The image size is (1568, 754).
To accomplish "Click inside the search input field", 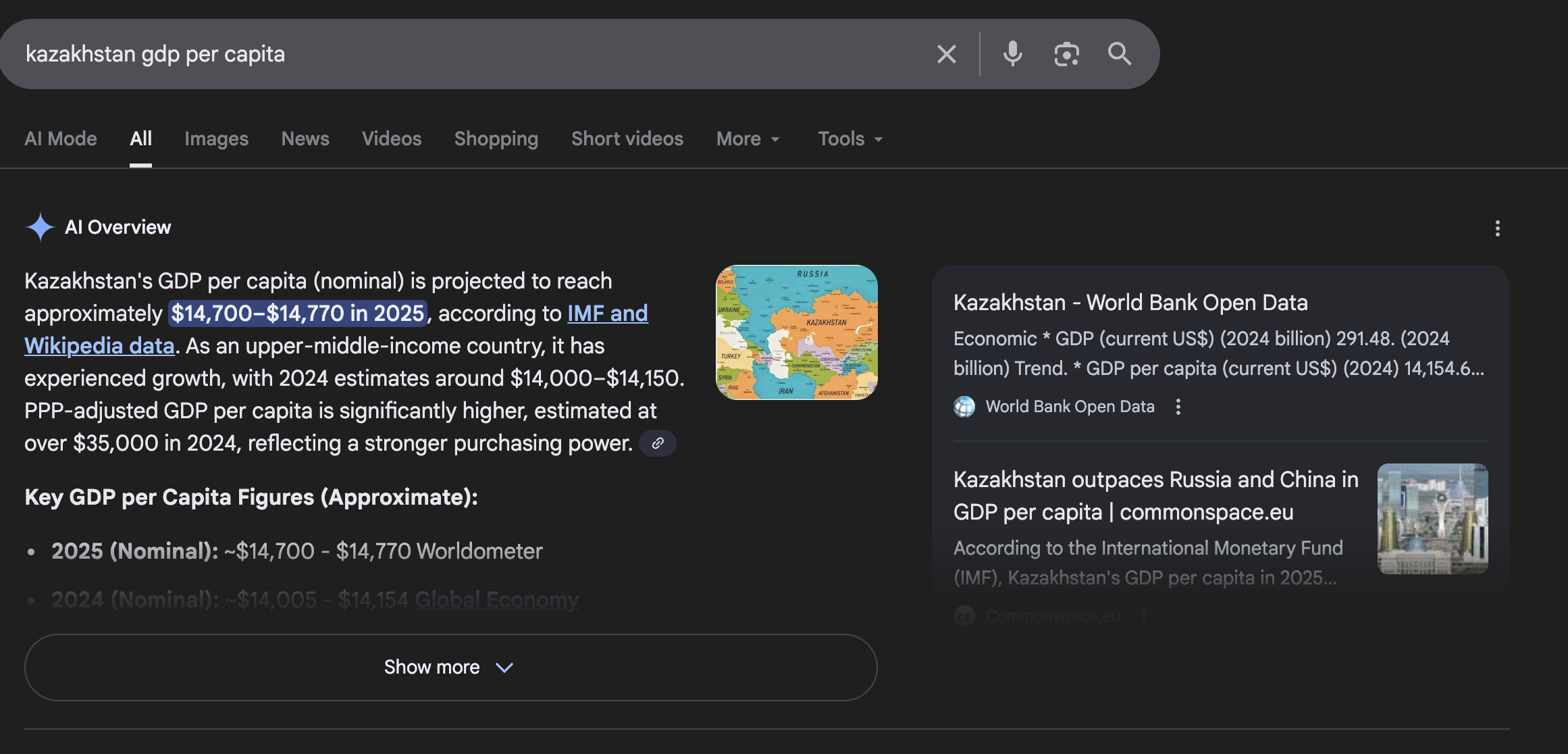I will 405,53.
